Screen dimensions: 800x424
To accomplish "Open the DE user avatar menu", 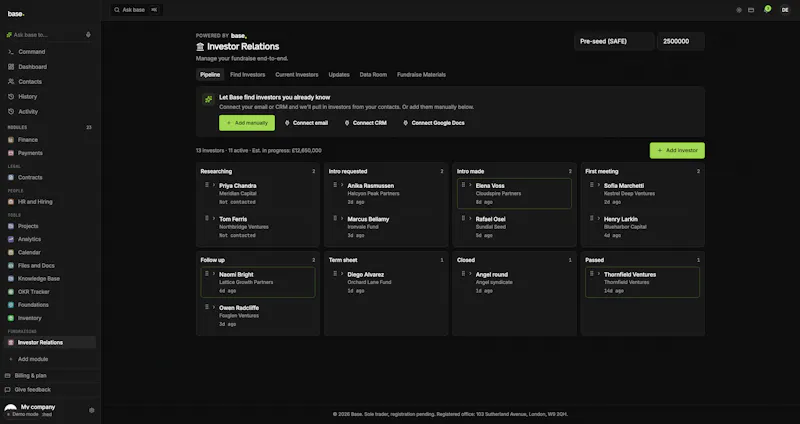I will coord(785,10).
